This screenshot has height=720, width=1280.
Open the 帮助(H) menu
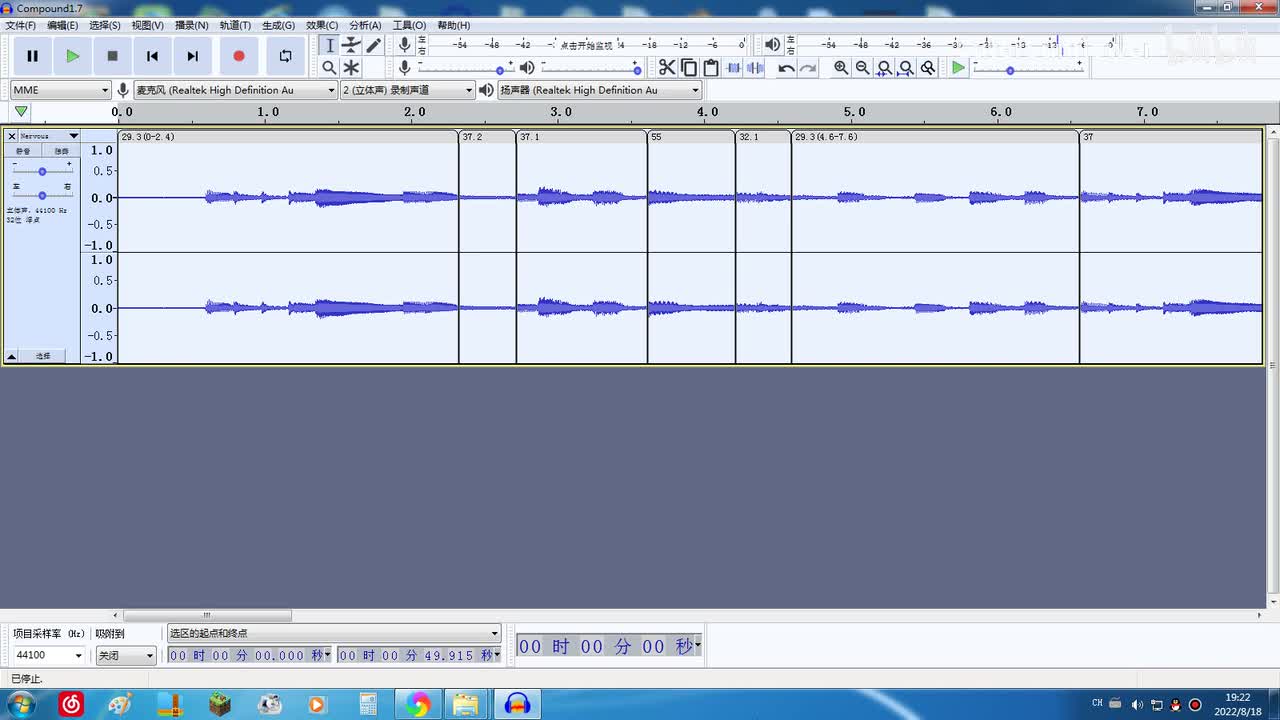[453, 25]
